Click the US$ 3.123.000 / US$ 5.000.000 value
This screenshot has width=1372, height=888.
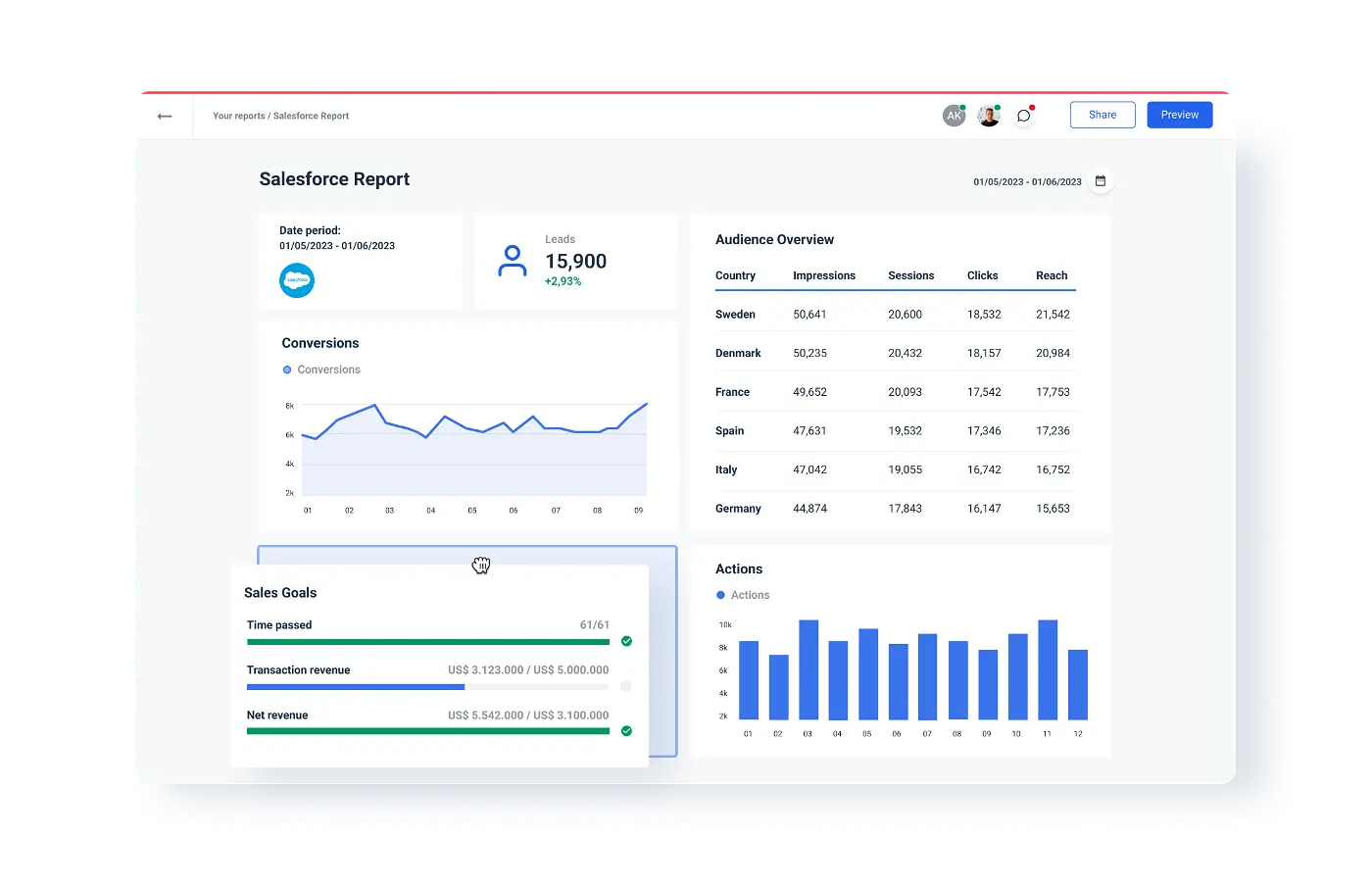(528, 670)
